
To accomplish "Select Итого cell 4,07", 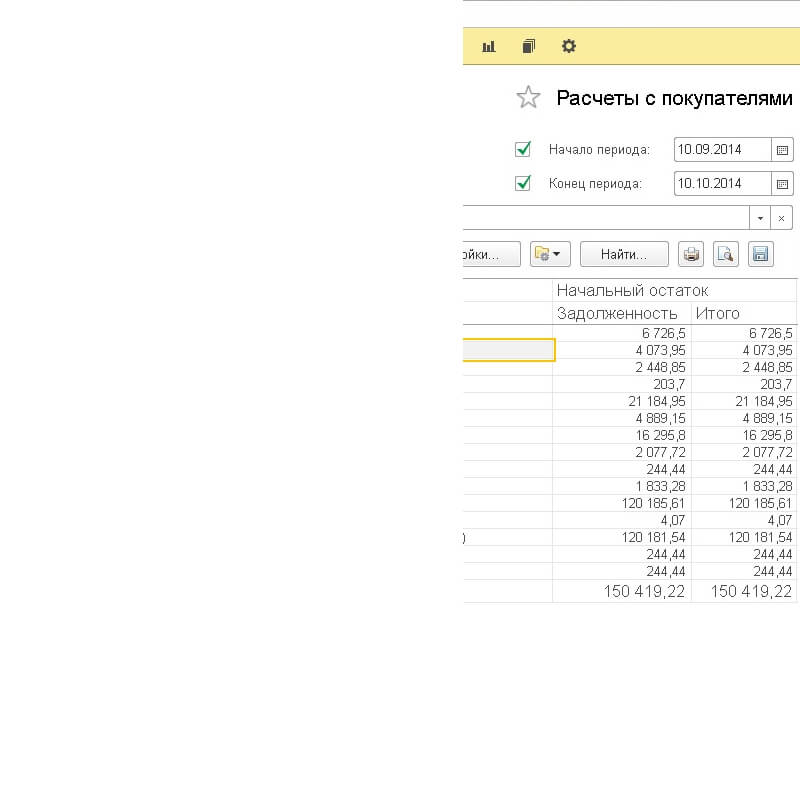I will pos(744,520).
